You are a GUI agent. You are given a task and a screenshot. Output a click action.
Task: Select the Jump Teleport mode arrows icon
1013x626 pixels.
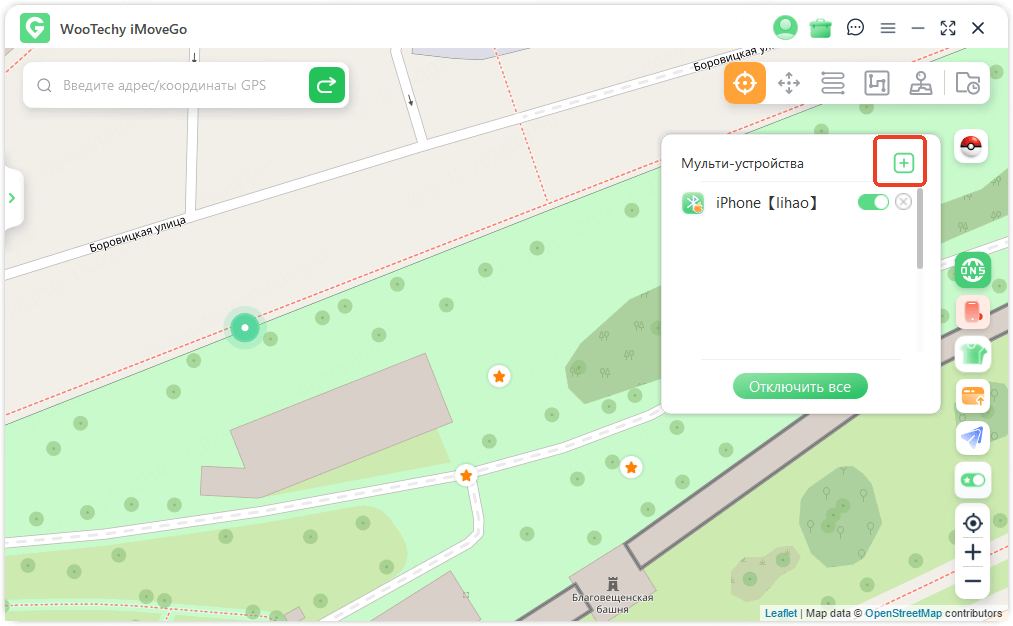(x=789, y=83)
